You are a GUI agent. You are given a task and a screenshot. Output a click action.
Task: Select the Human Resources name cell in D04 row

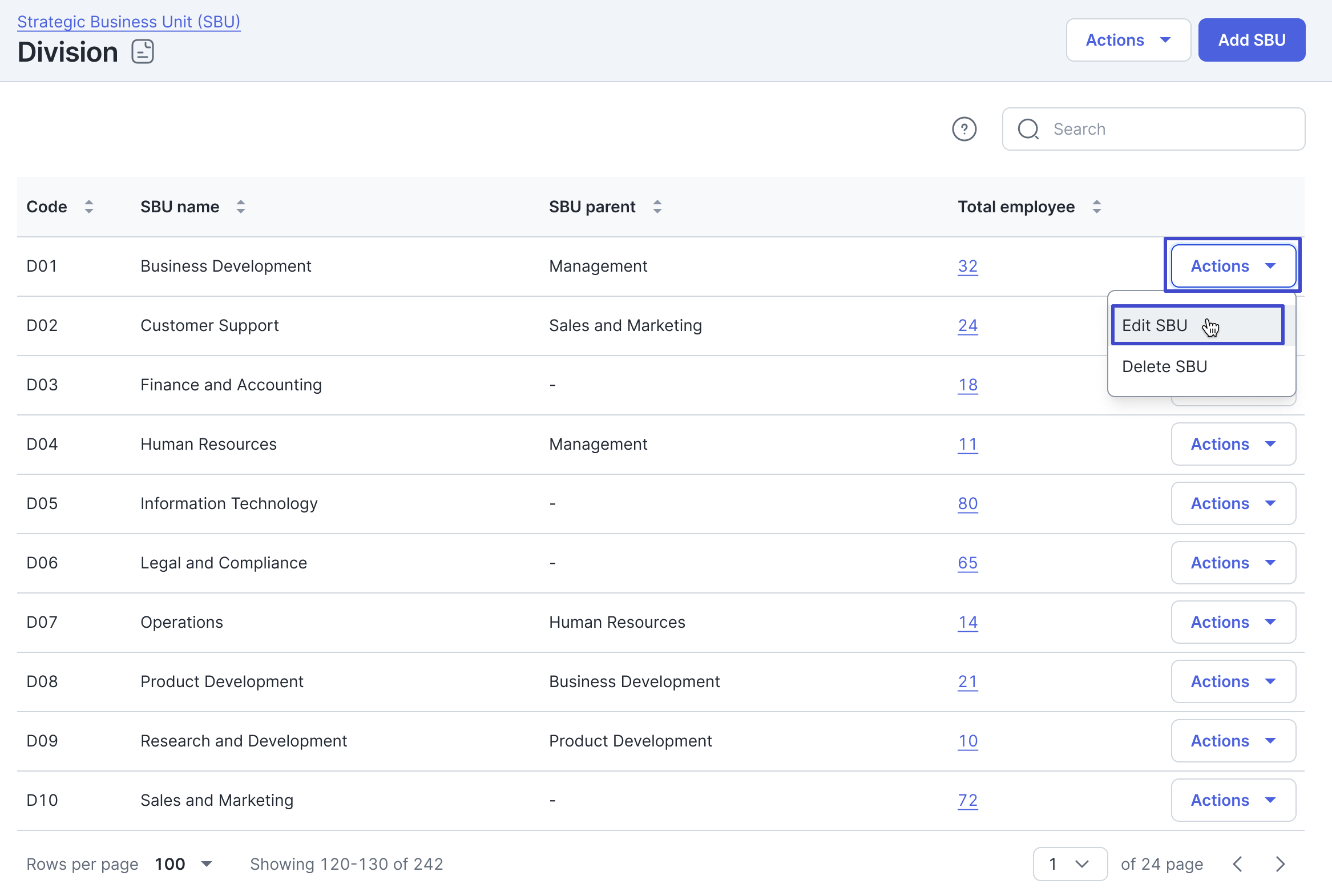tap(208, 445)
